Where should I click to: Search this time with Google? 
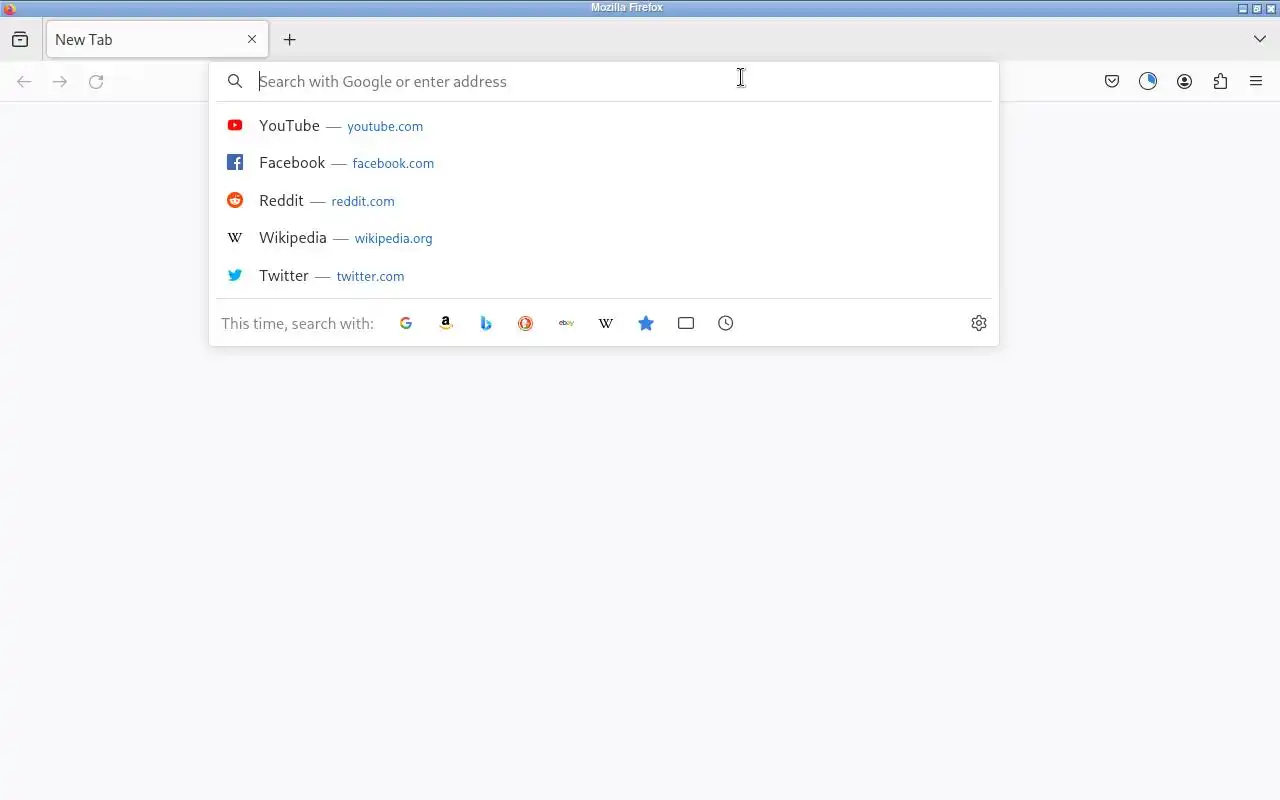tap(406, 323)
